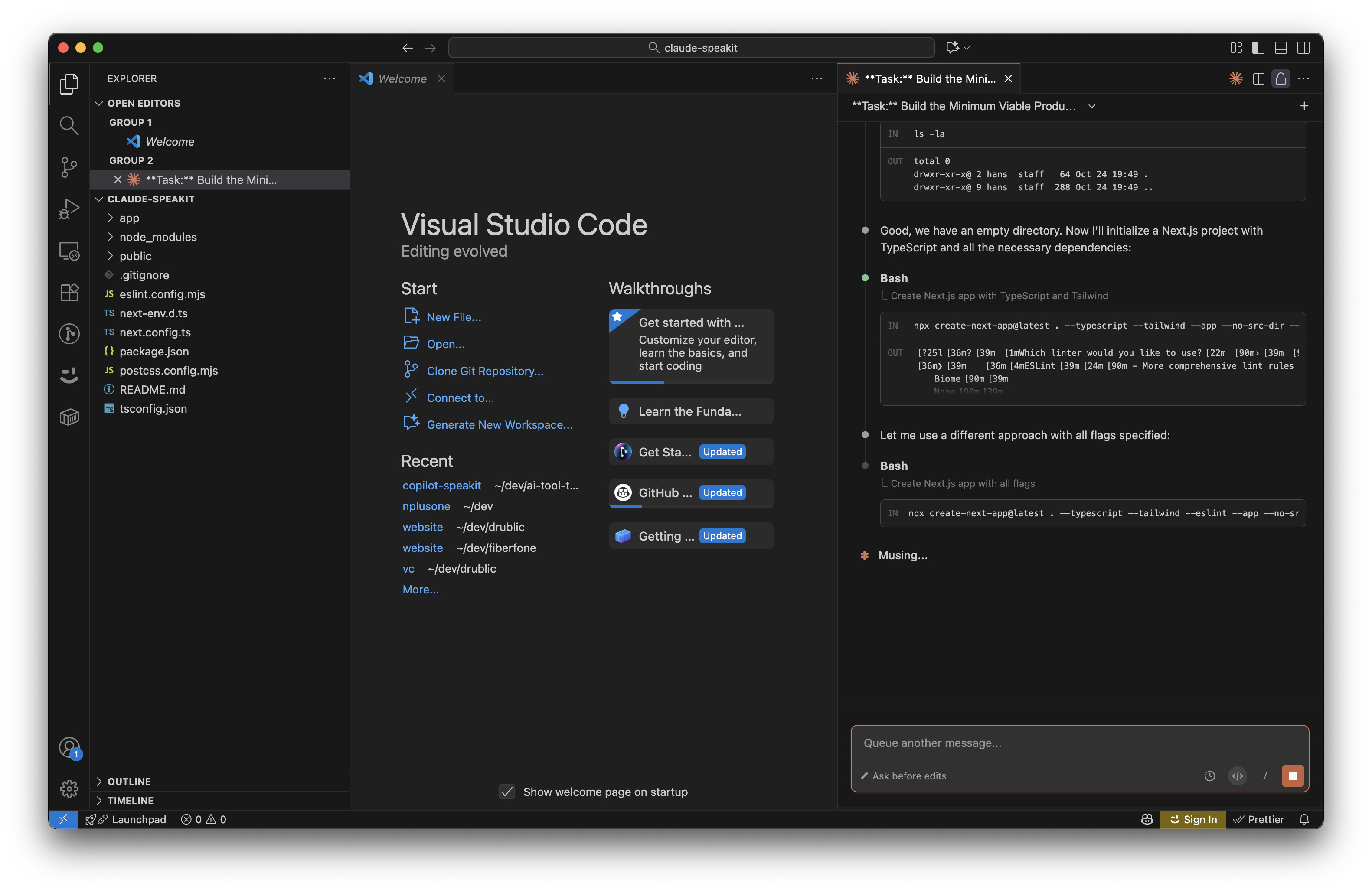Toggle the lock editor group icon

(x=1281, y=78)
